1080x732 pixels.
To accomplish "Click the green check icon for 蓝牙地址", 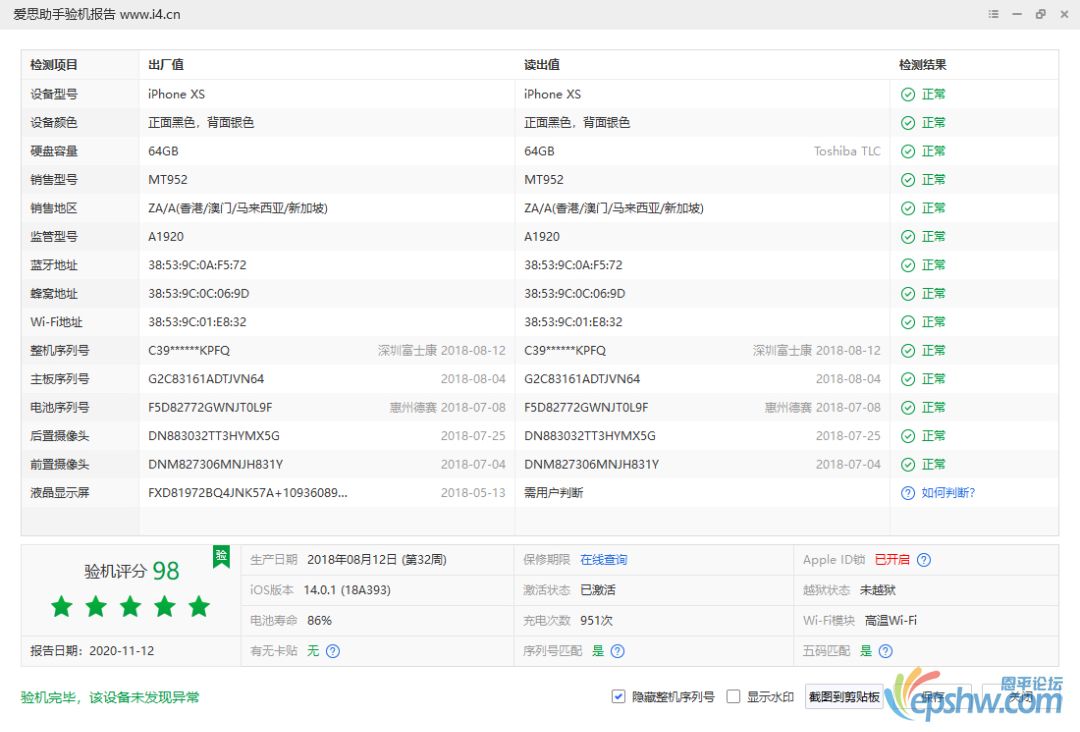I will (908, 265).
